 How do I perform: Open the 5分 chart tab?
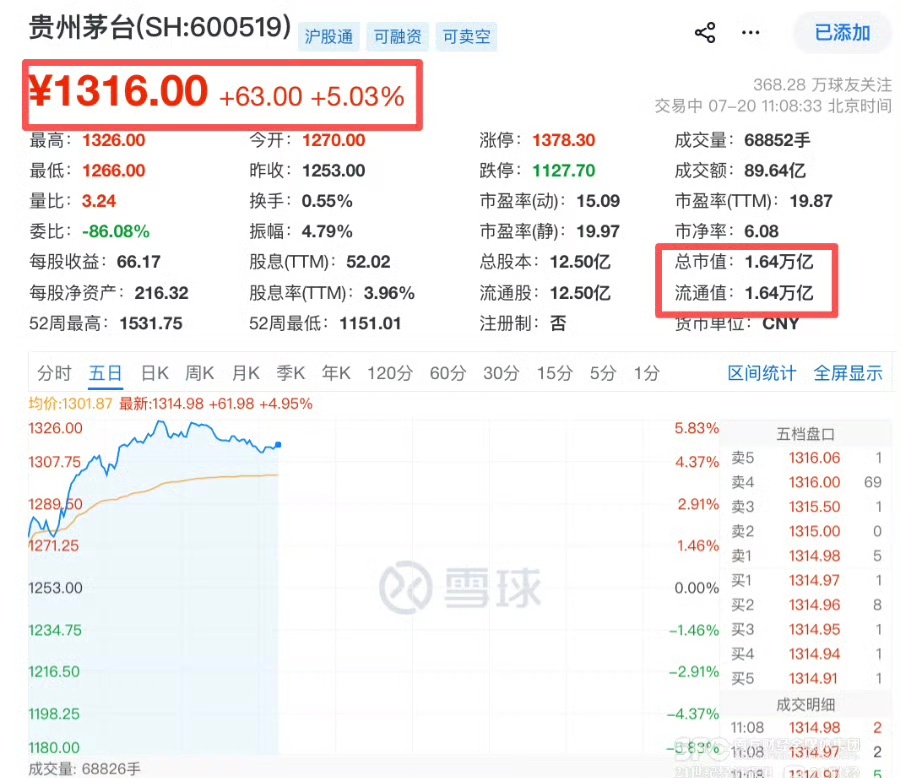(603, 373)
